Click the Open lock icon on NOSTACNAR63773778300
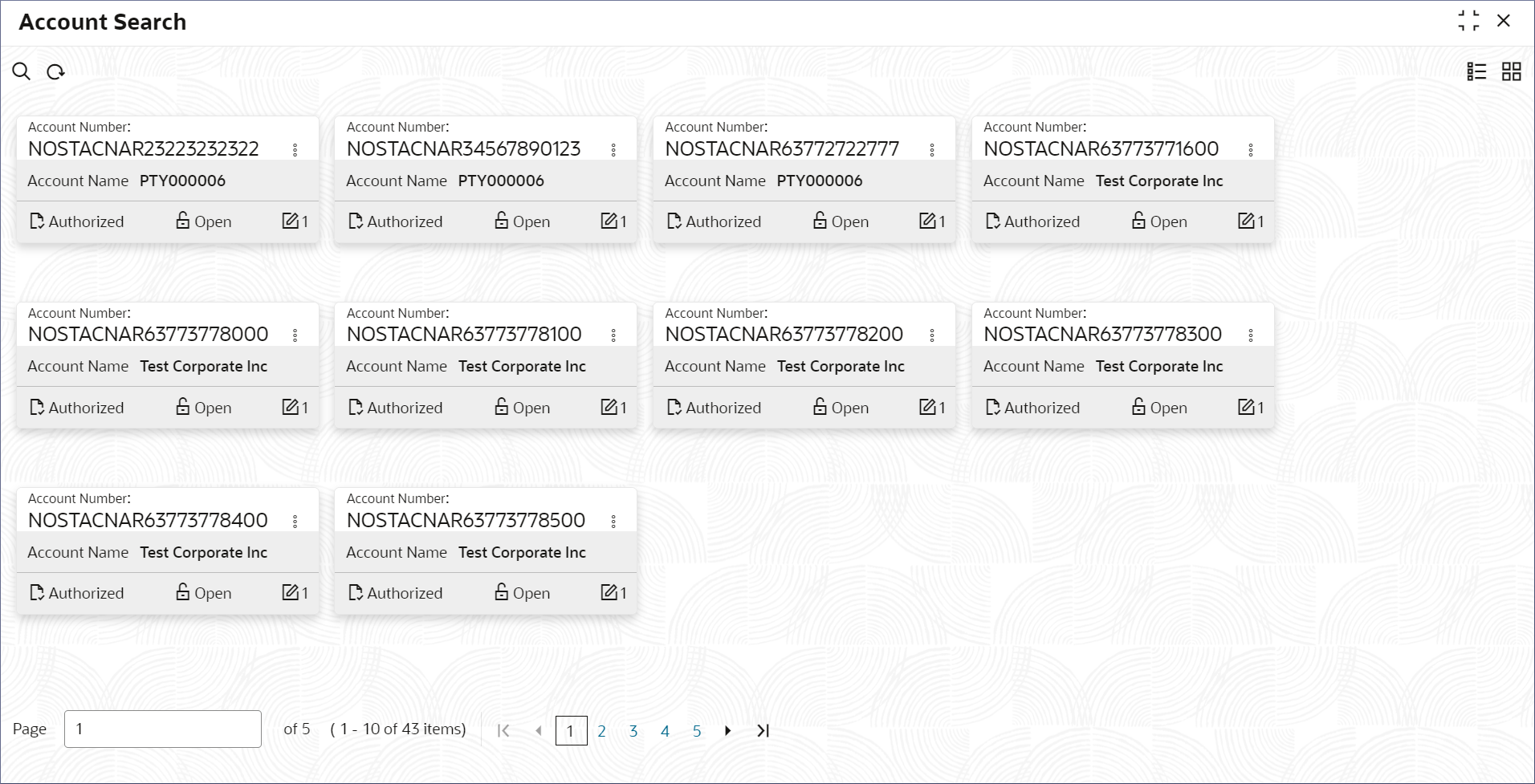1535x784 pixels. [1138, 407]
